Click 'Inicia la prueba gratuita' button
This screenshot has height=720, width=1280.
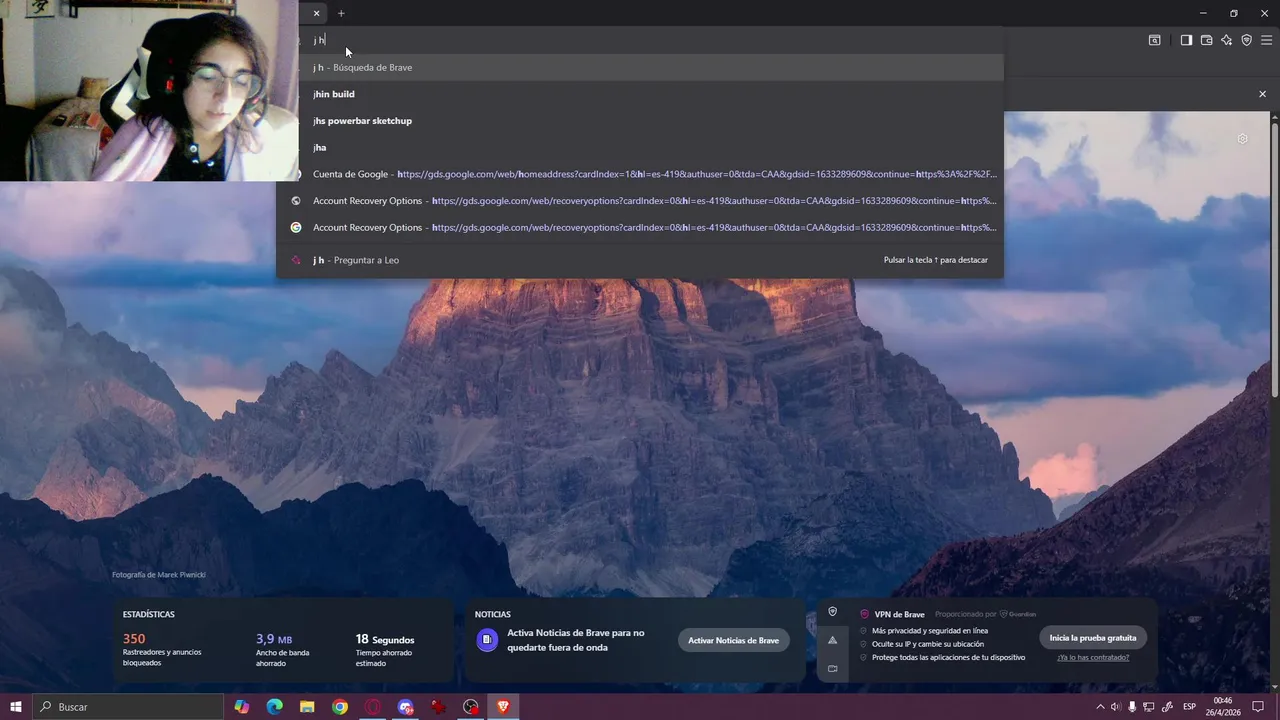(1093, 638)
